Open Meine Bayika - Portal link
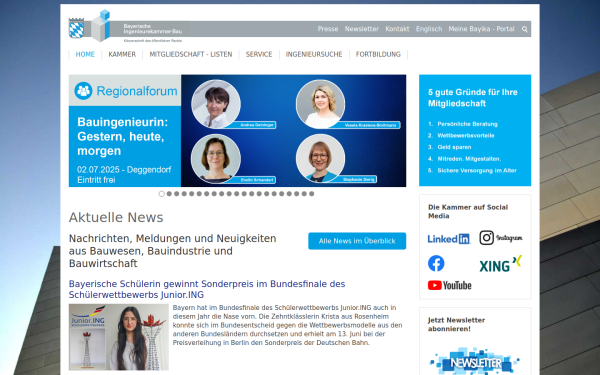The width and height of the screenshot is (600, 375). 481,29
